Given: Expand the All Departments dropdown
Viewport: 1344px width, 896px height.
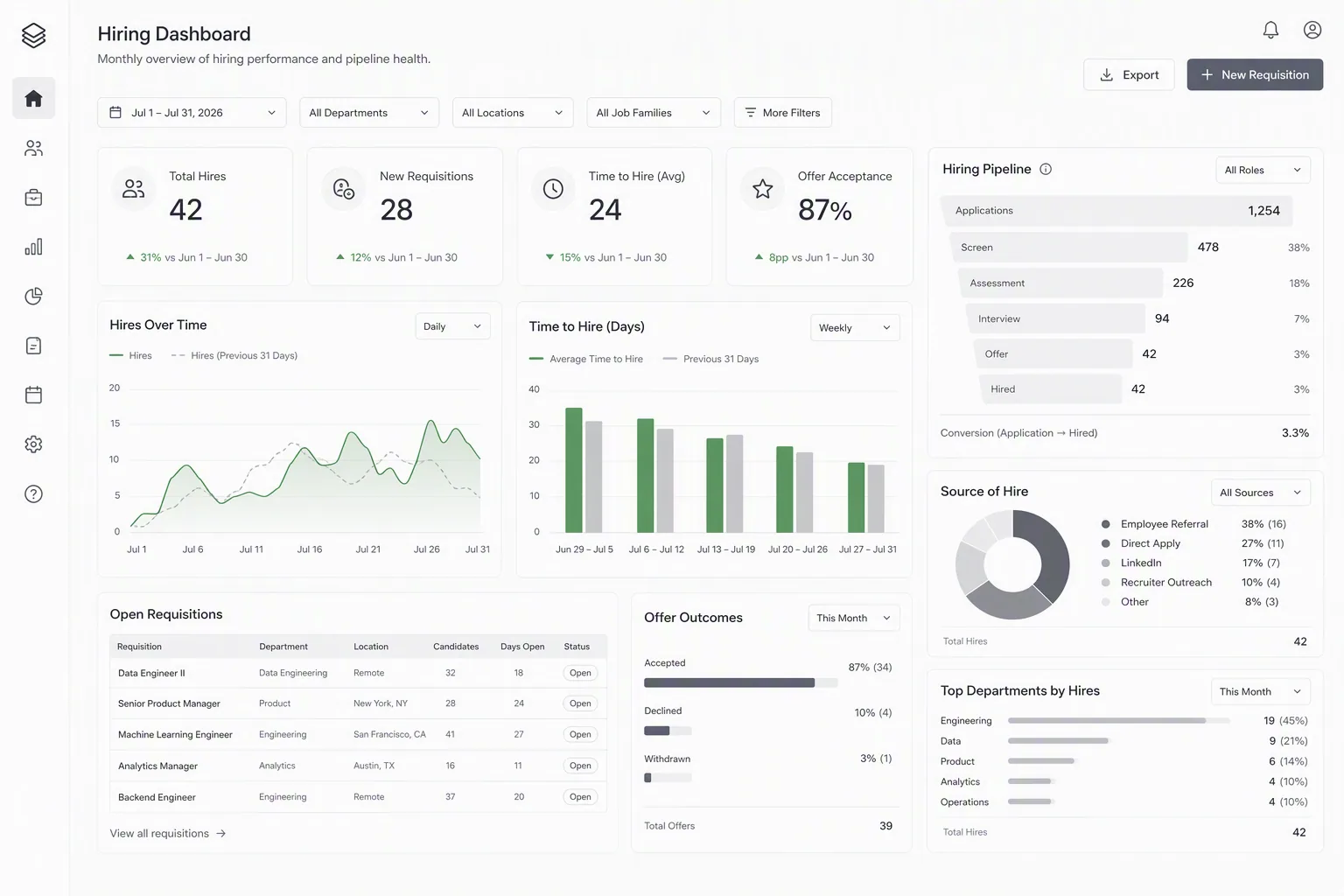Looking at the screenshot, I should 369,113.
